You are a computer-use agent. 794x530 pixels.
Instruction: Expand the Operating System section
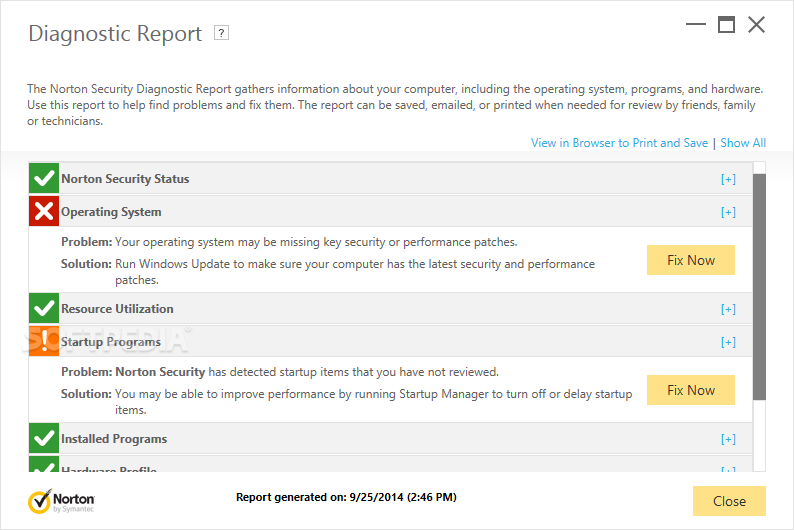point(728,212)
